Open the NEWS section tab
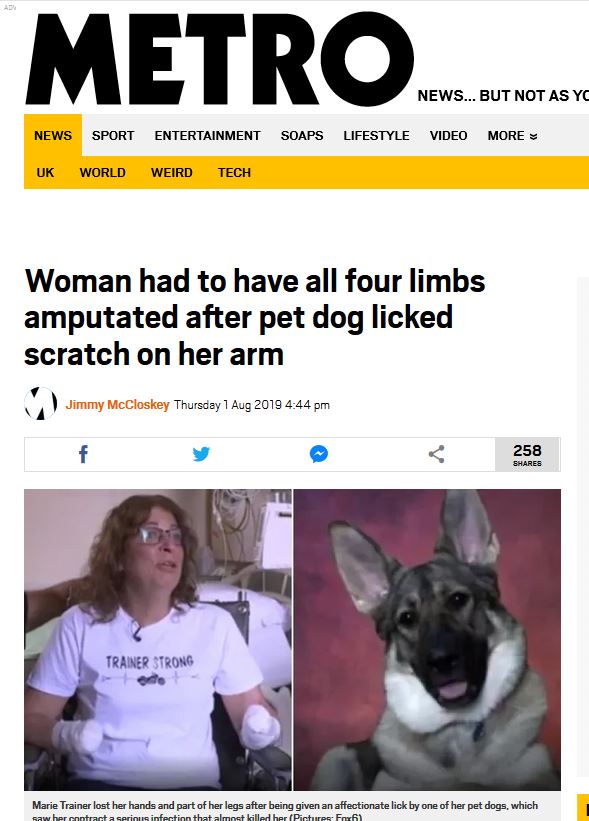The height and width of the screenshot is (821, 589). click(x=53, y=136)
